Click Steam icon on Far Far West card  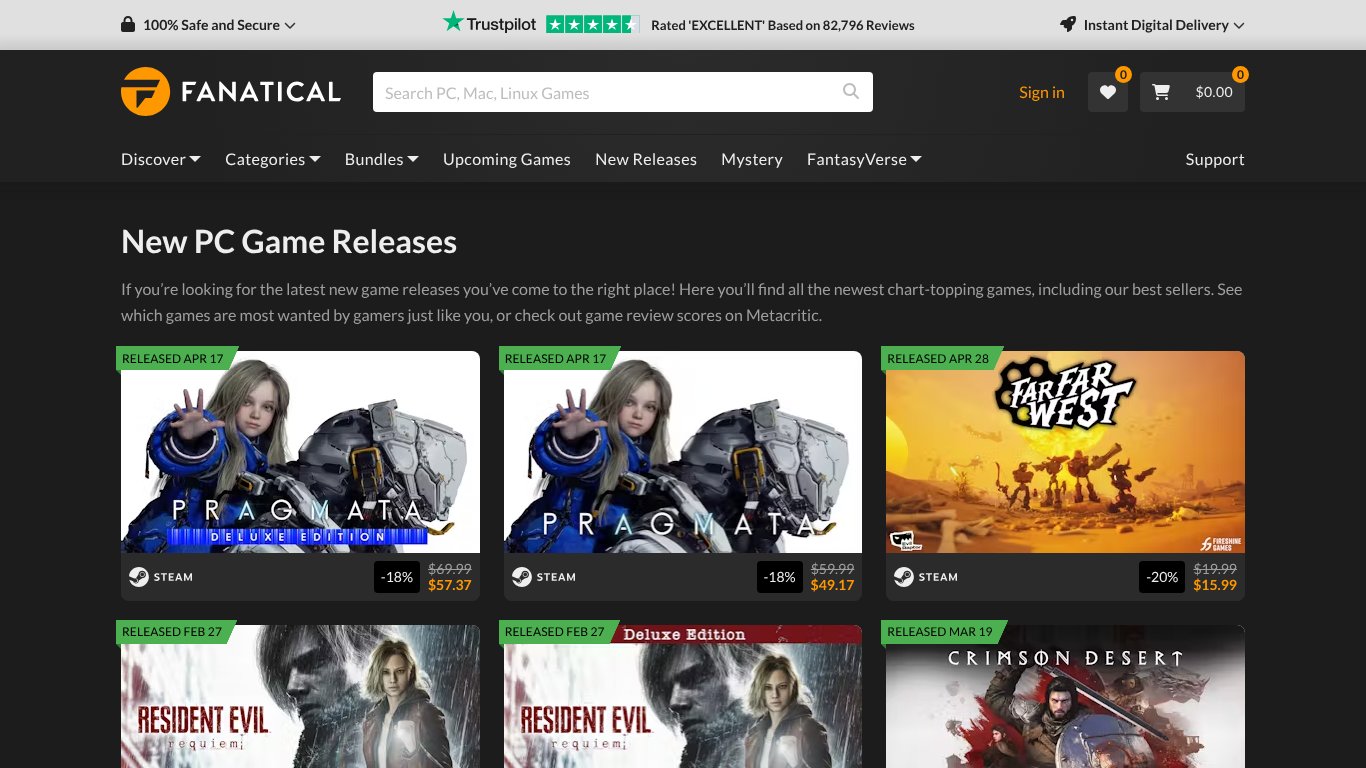point(903,577)
